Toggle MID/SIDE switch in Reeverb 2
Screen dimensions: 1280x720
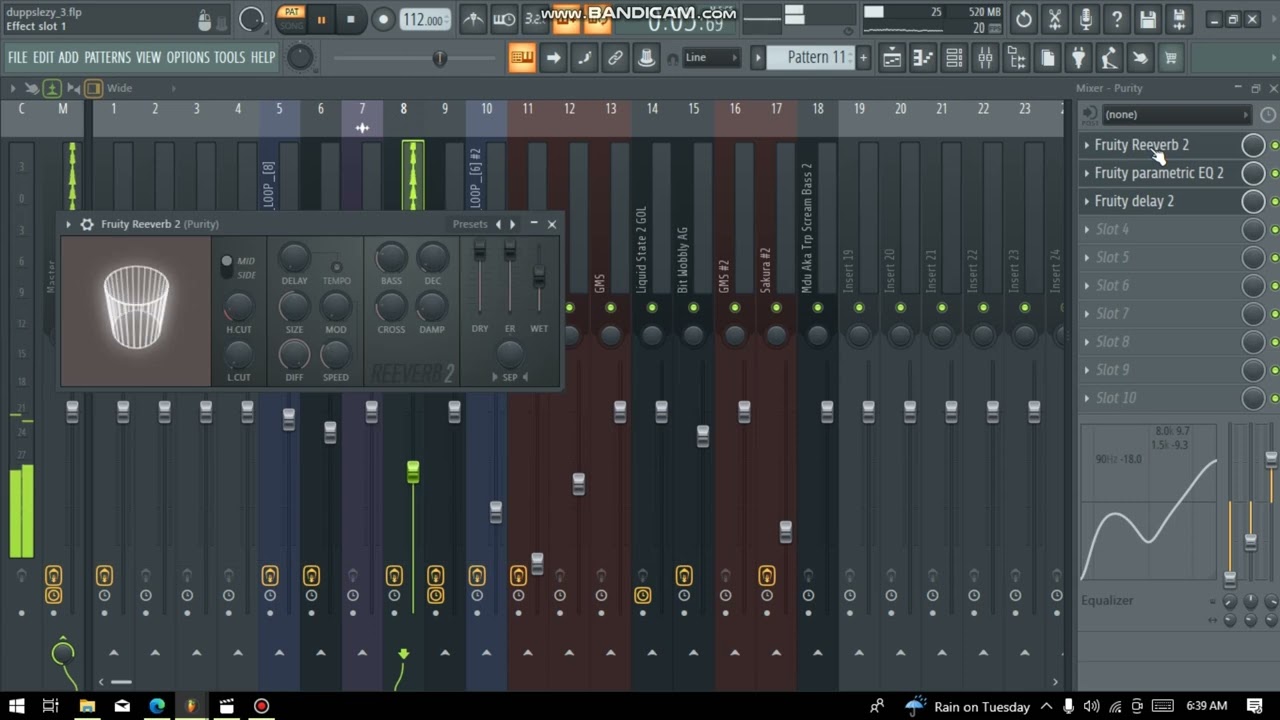click(227, 267)
